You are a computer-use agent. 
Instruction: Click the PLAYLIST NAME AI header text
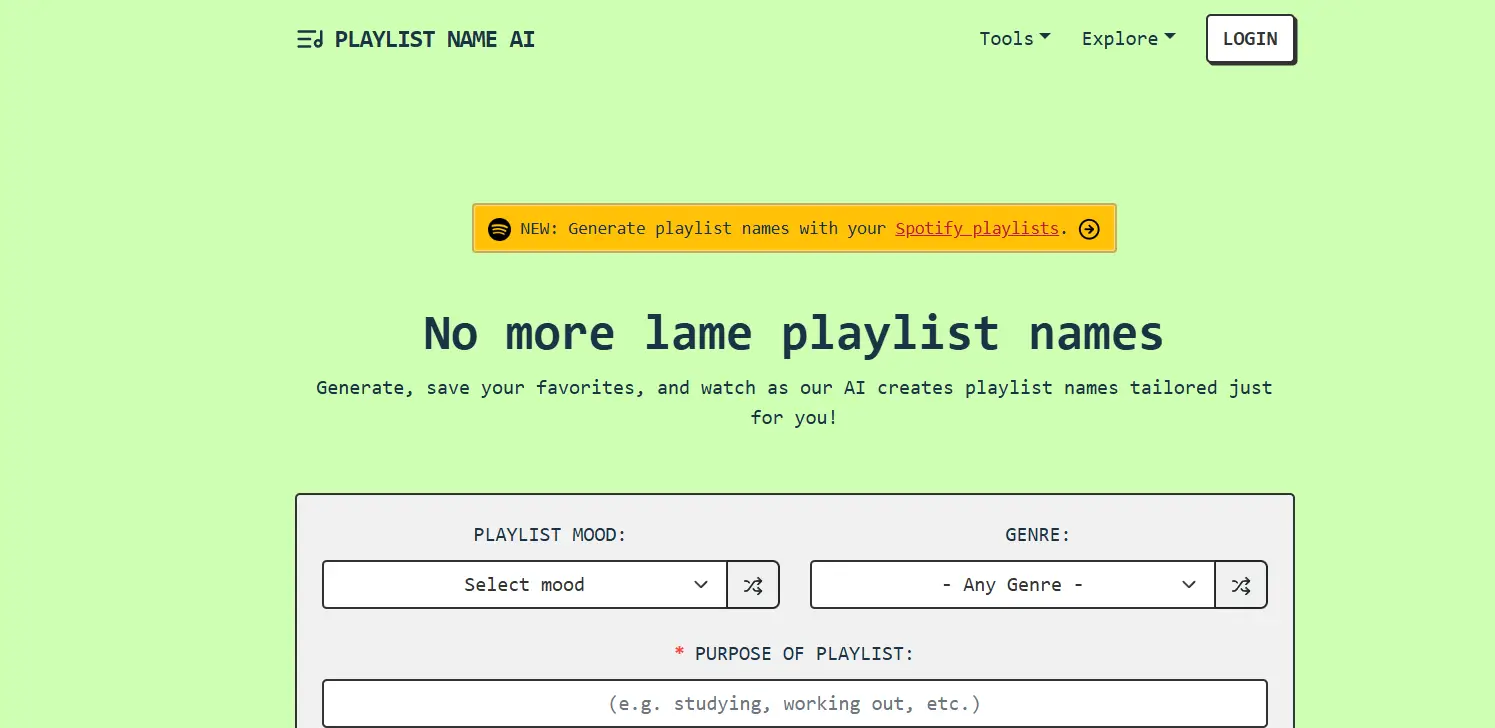coord(435,39)
